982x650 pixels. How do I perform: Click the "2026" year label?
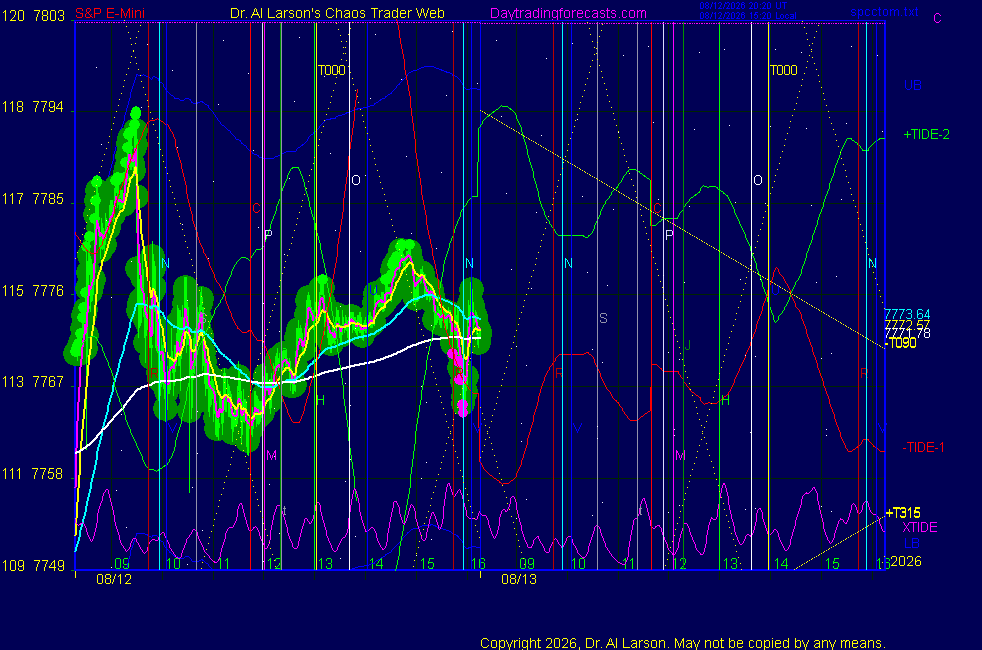click(906, 561)
